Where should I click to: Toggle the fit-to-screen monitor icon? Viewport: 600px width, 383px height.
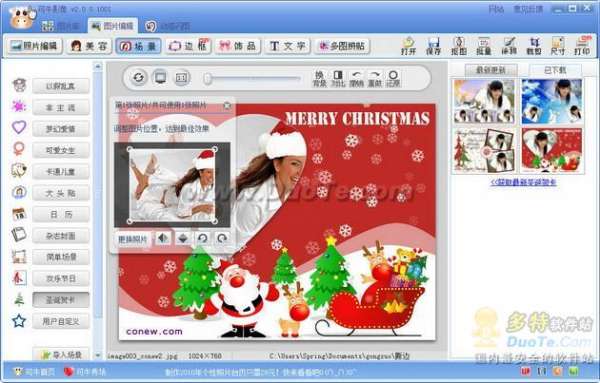160,78
